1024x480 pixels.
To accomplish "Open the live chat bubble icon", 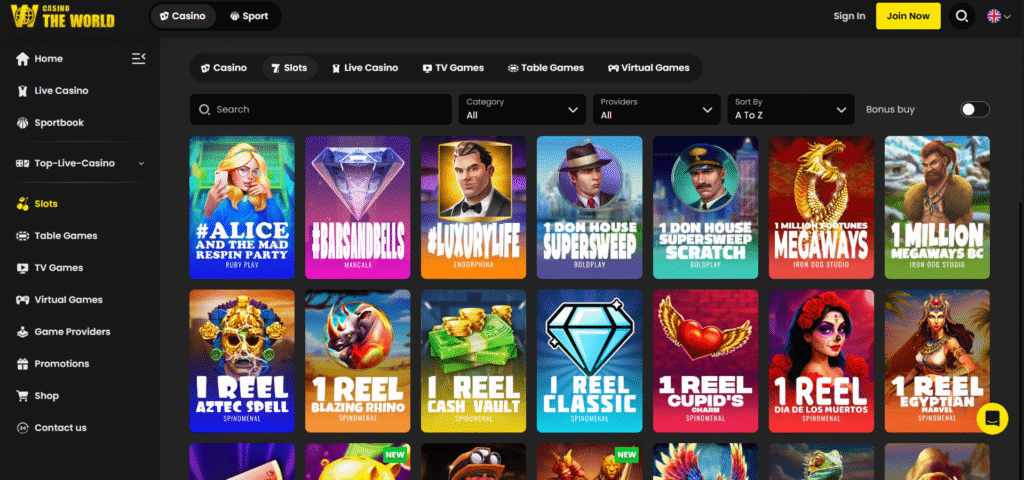I will click(992, 418).
